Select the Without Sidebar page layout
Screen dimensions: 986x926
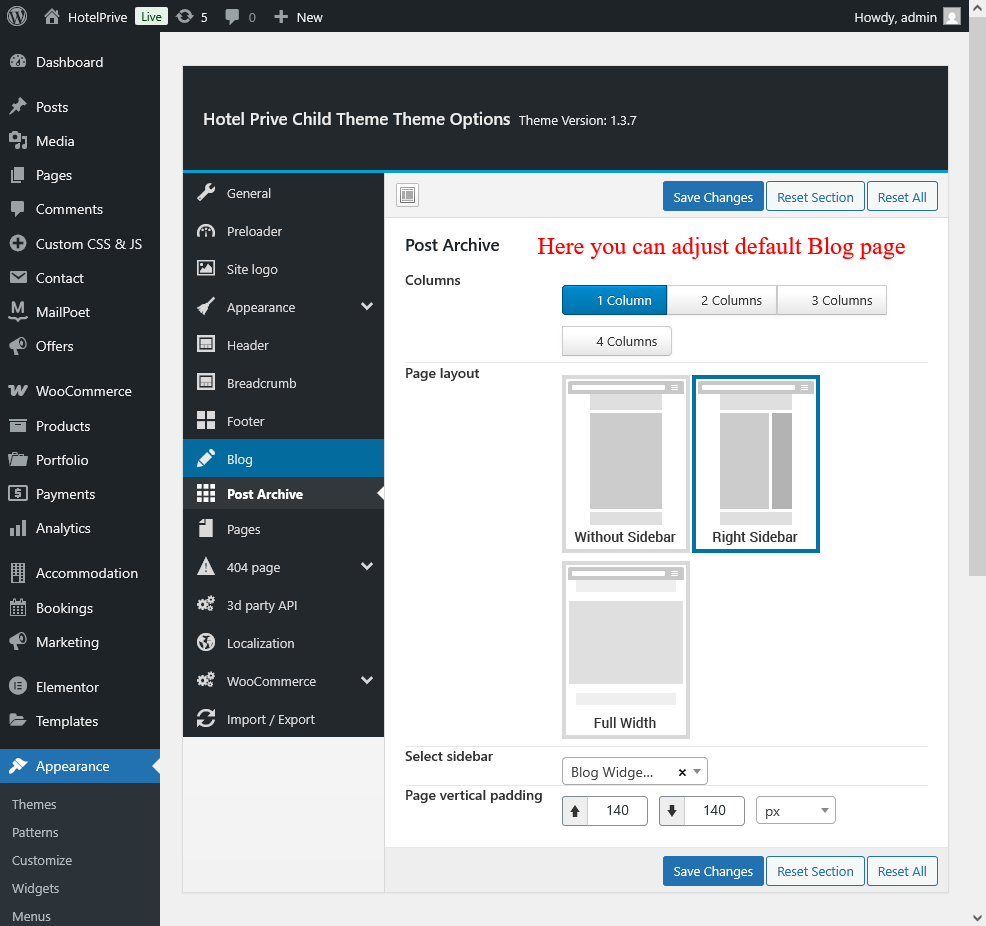click(x=625, y=464)
